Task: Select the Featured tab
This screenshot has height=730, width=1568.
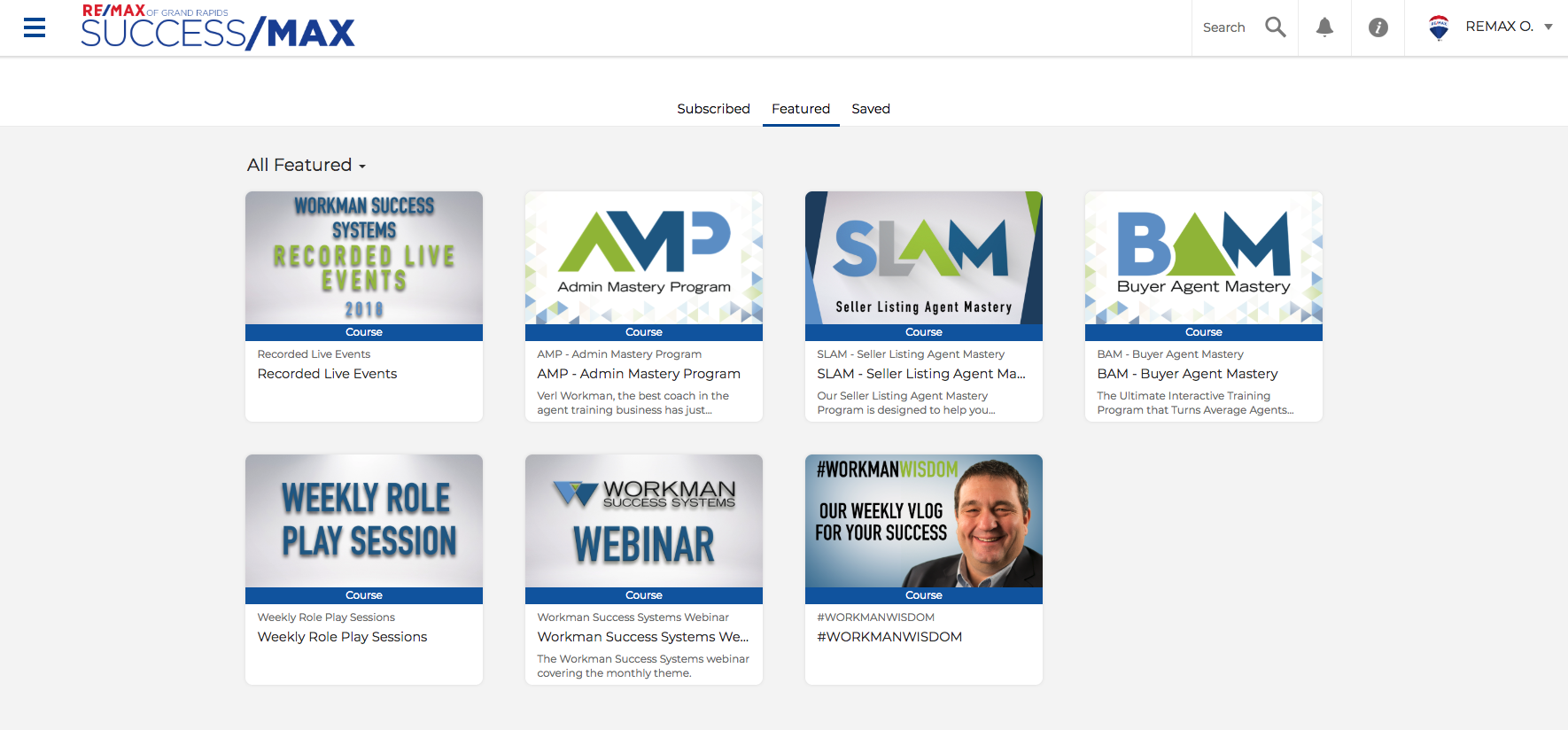Action: pyautogui.click(x=801, y=108)
